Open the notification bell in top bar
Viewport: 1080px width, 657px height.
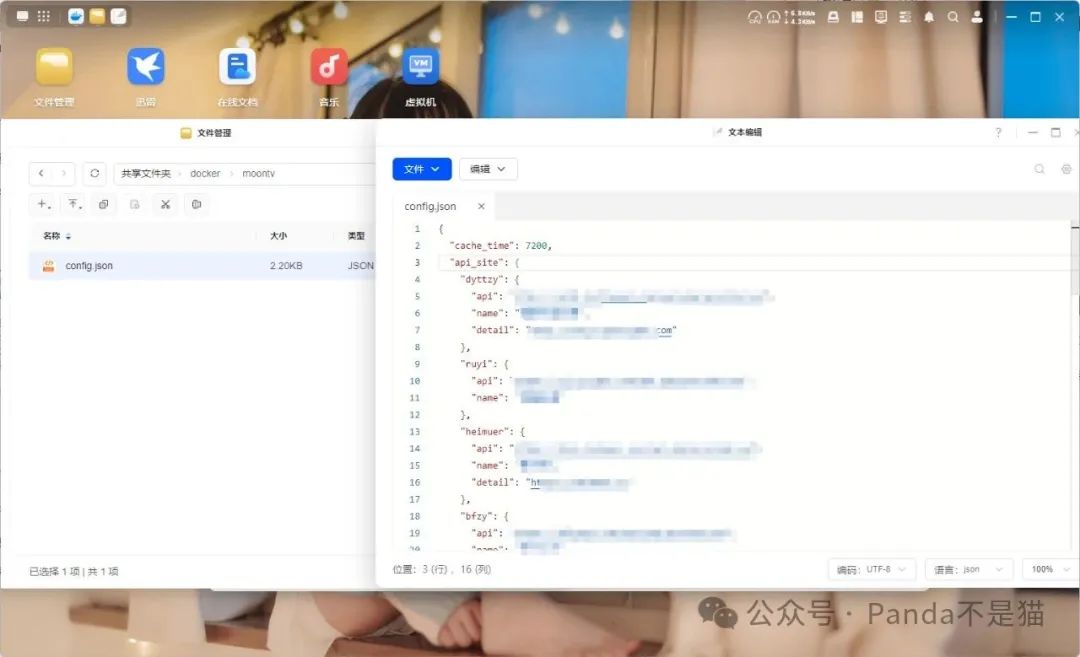[x=929, y=17]
